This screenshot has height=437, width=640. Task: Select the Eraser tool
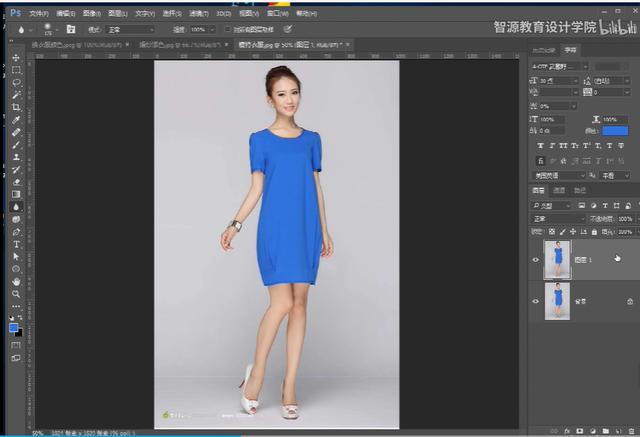(x=16, y=182)
